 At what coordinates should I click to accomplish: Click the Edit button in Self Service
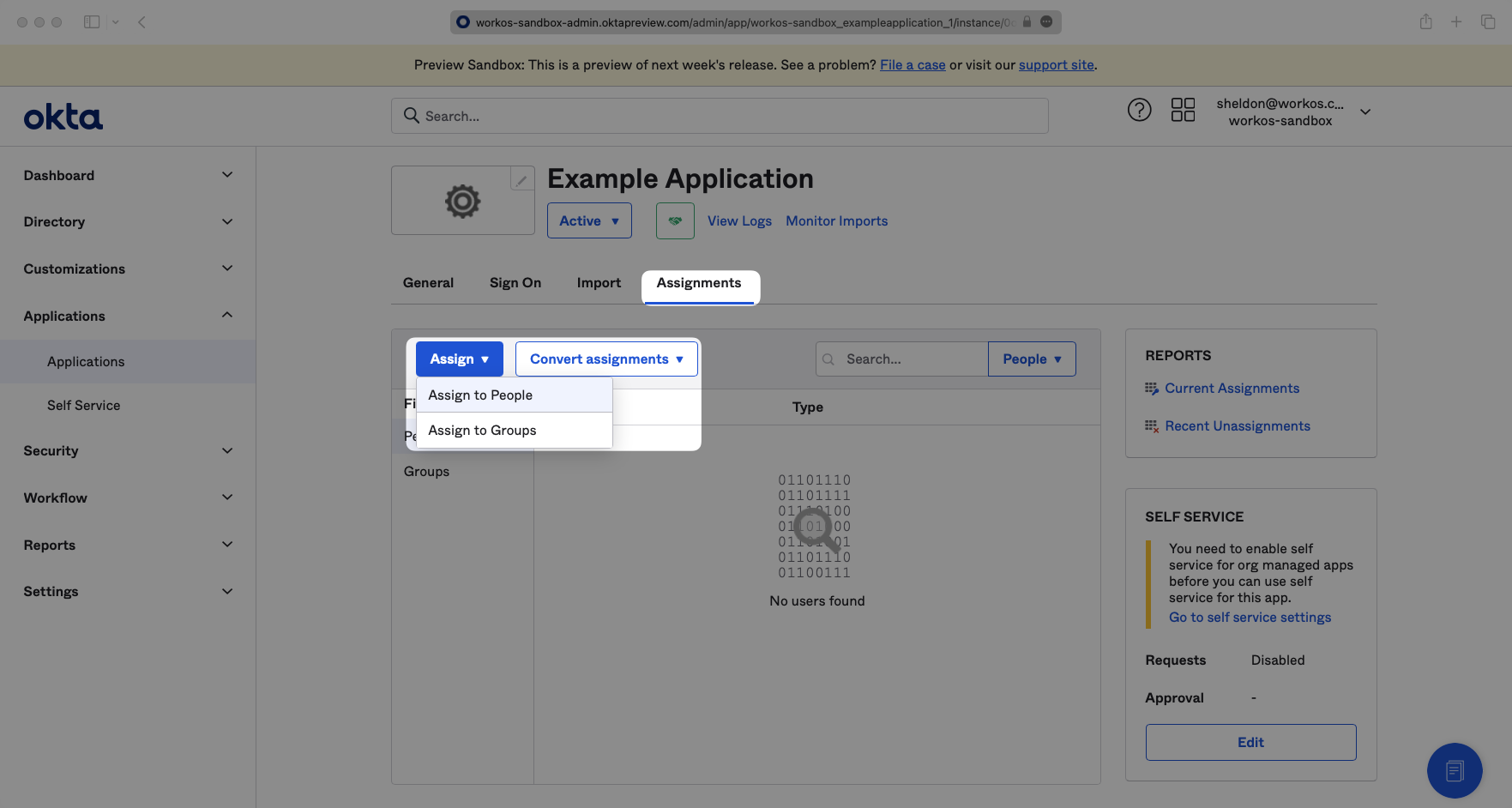pos(1250,742)
